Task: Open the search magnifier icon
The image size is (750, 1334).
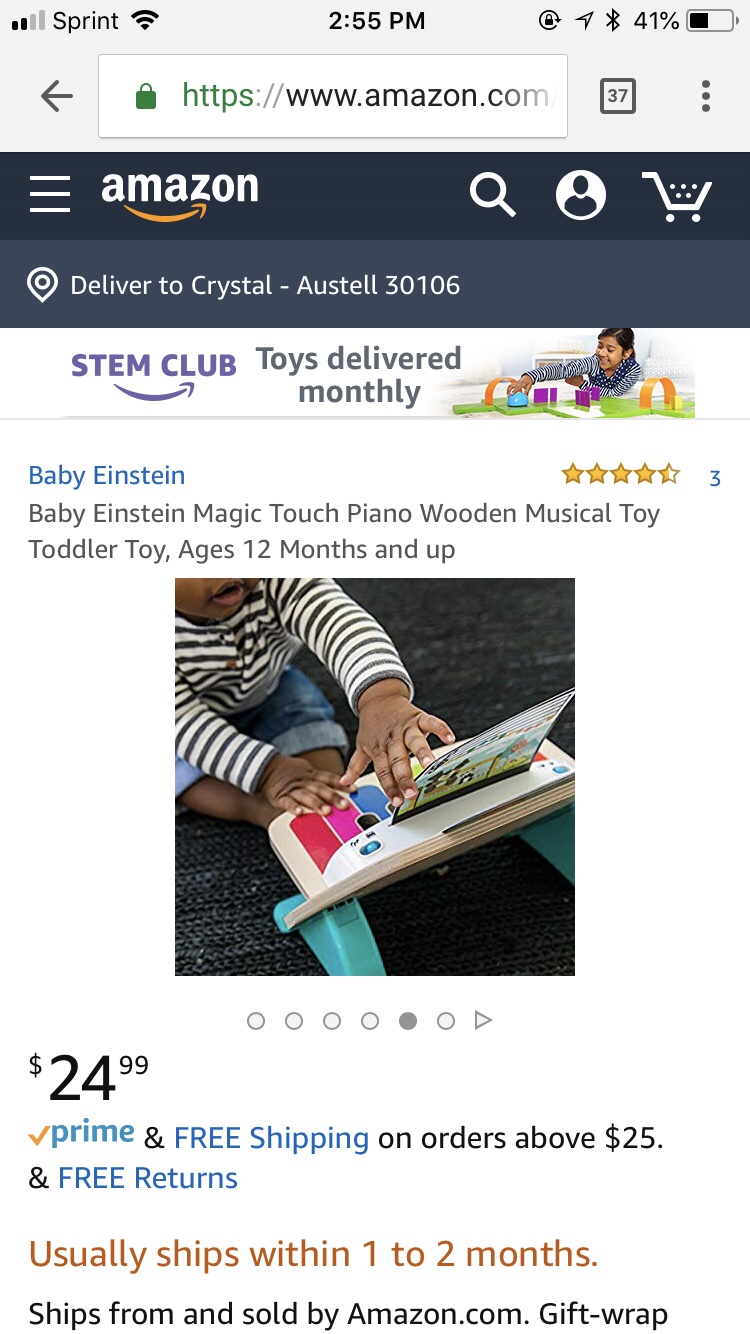Action: (x=492, y=194)
